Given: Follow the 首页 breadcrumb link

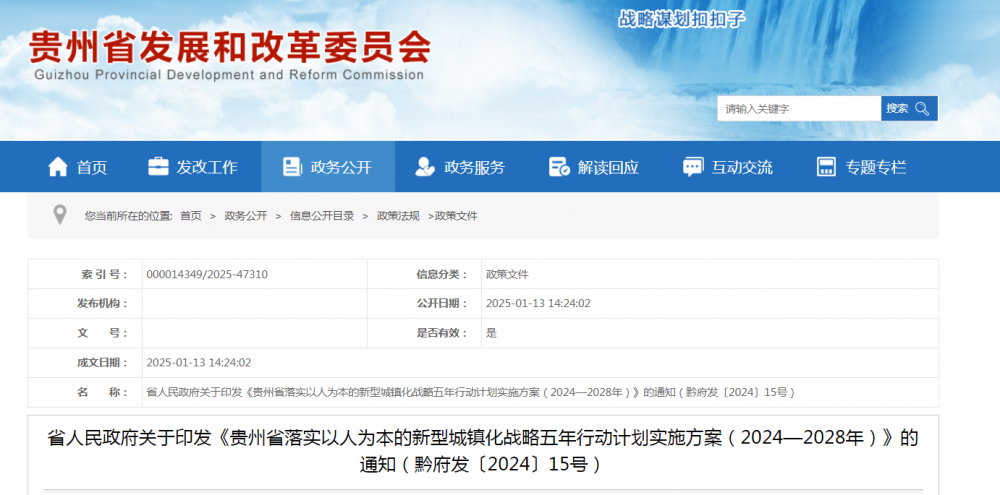Looking at the screenshot, I should tap(190, 216).
